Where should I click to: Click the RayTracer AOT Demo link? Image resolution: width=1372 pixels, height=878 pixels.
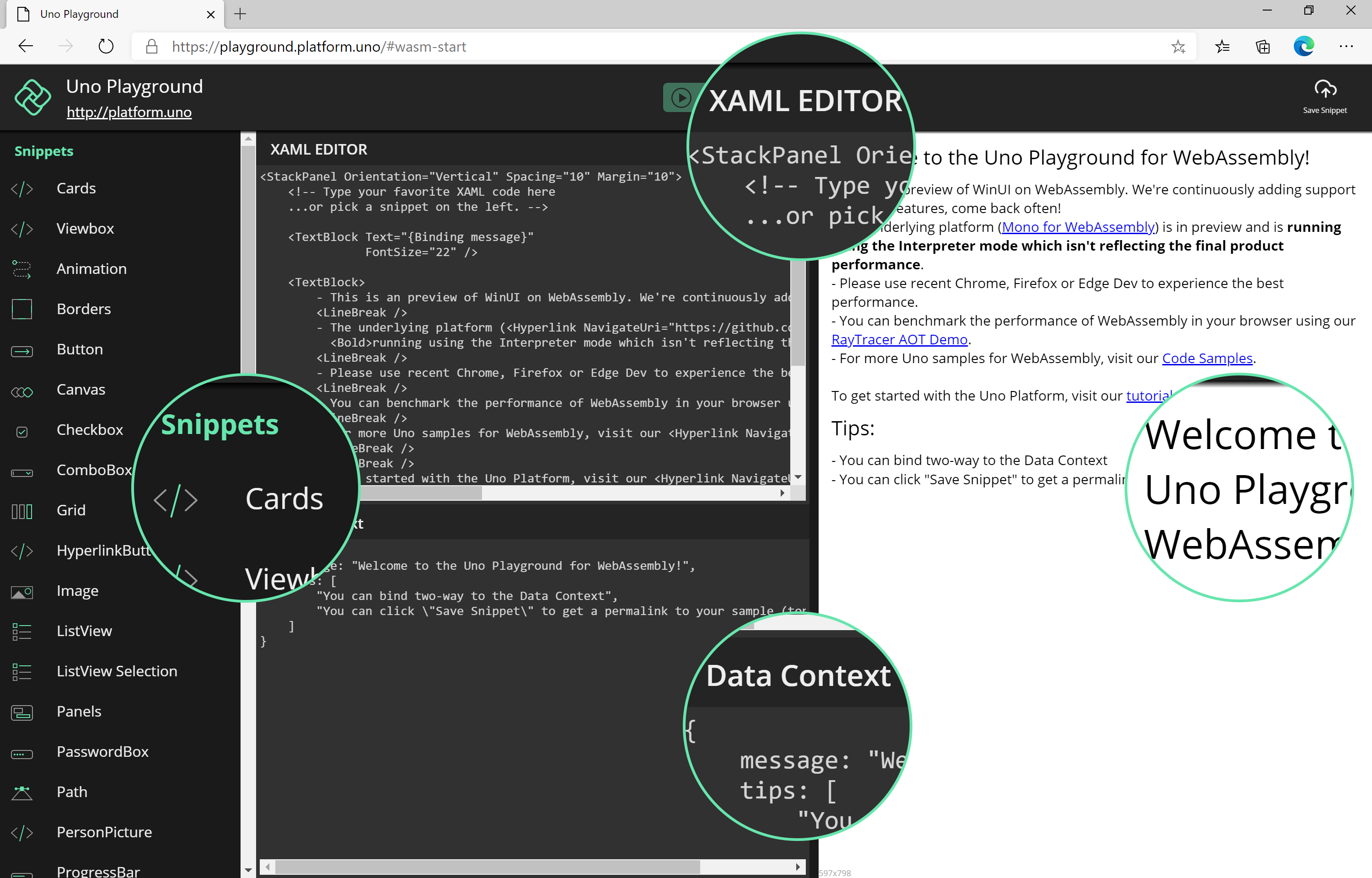tap(900, 339)
